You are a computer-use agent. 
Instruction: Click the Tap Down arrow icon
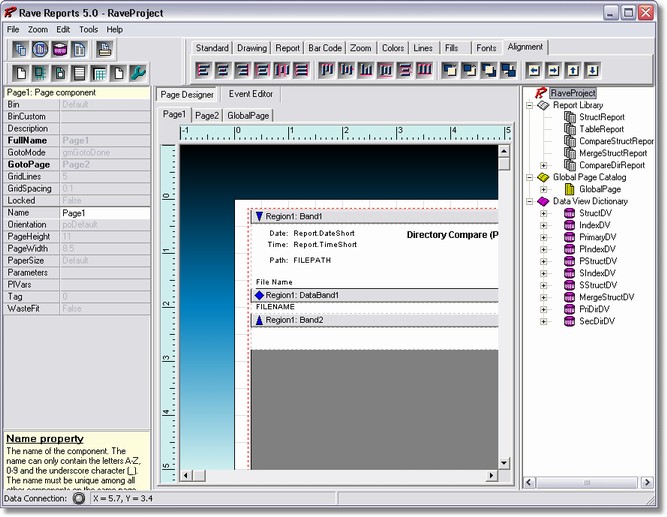click(x=592, y=70)
